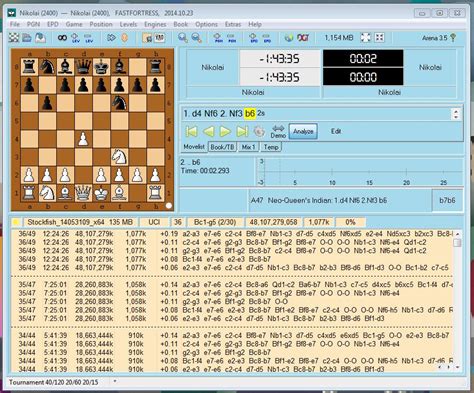Click the Stockfish engine name field

click(x=80, y=222)
